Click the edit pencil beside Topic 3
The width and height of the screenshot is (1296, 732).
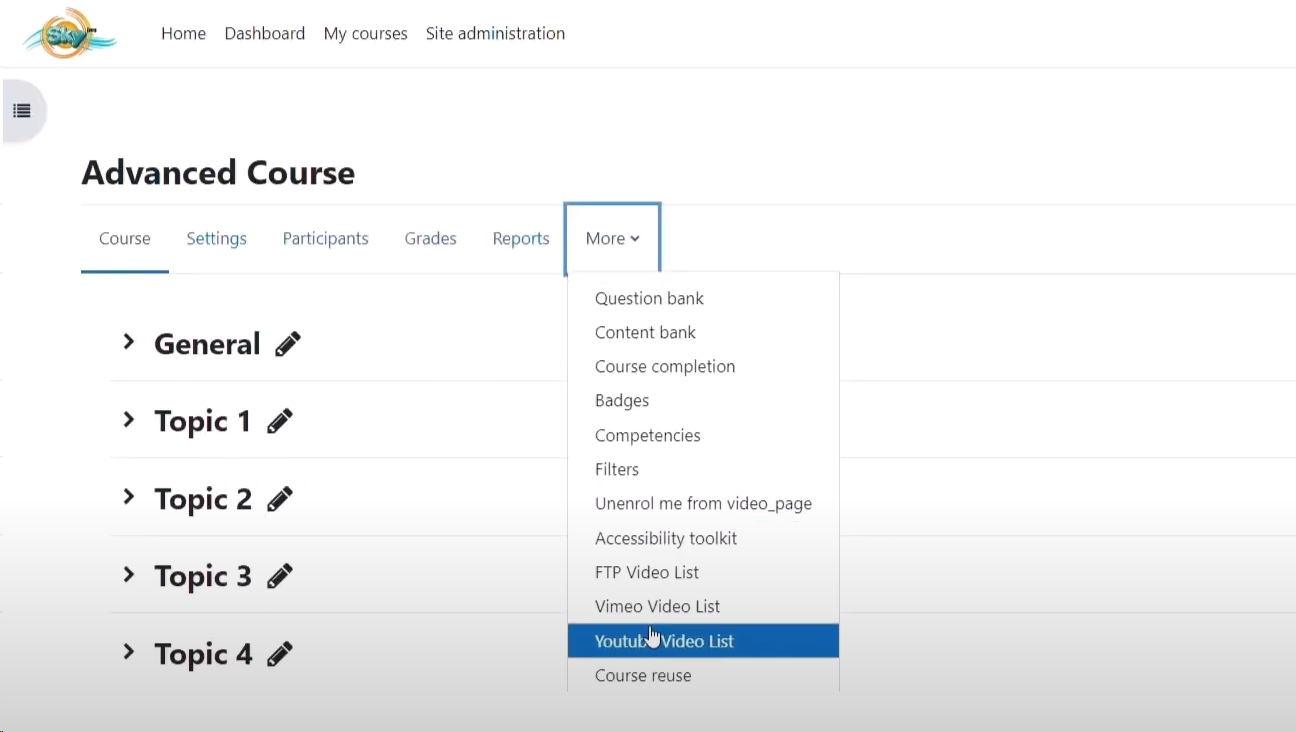point(280,576)
